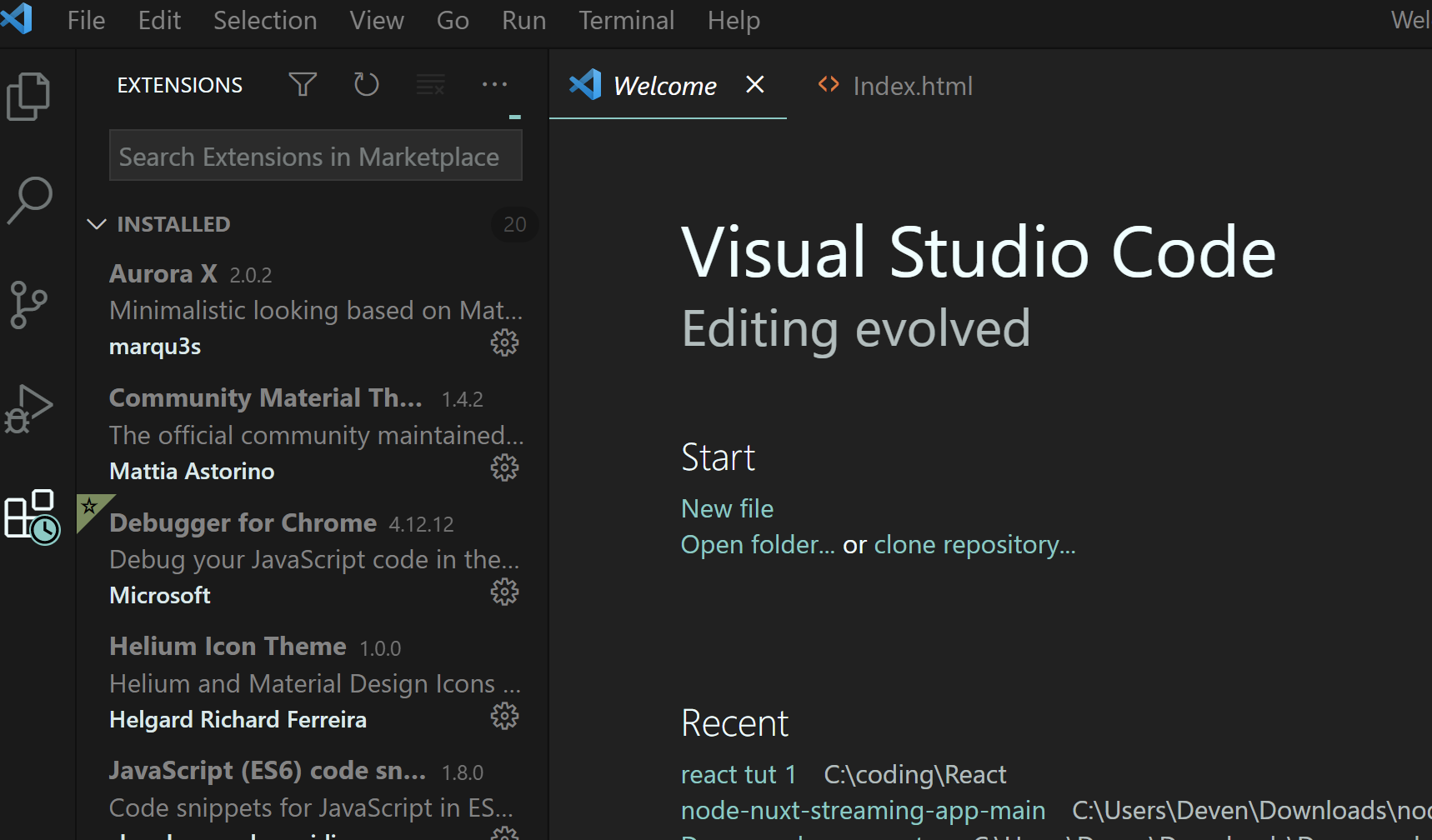The width and height of the screenshot is (1432, 840).
Task: Select the Community Material Theme extension
Action: 313,434
